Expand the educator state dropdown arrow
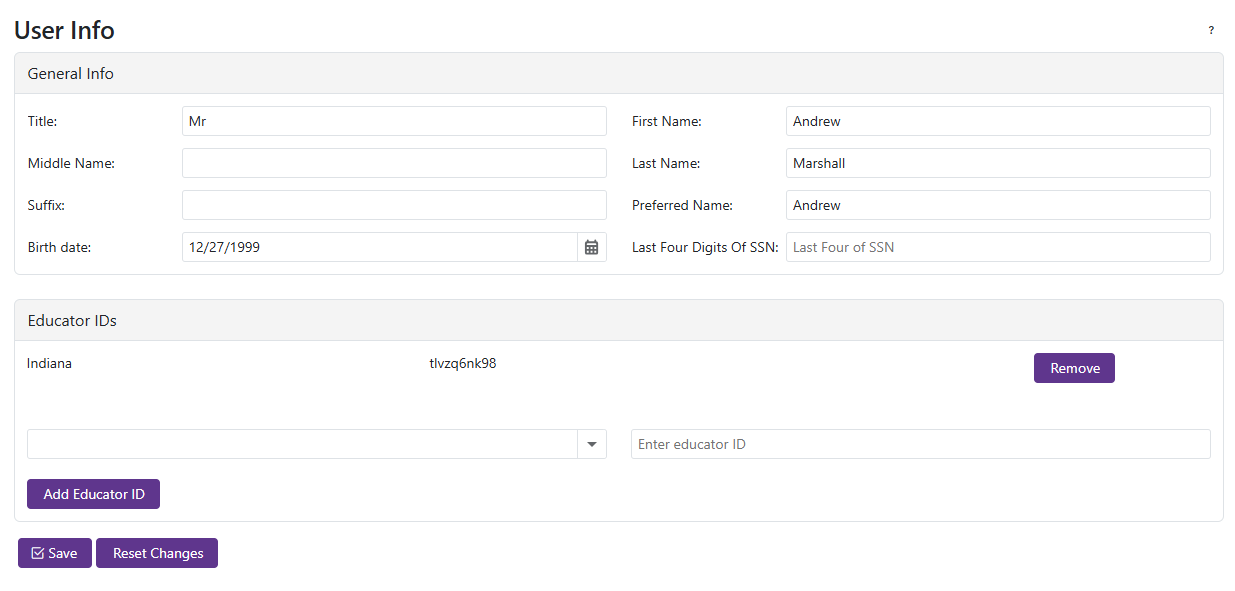This screenshot has height=591, width=1235. [x=591, y=444]
